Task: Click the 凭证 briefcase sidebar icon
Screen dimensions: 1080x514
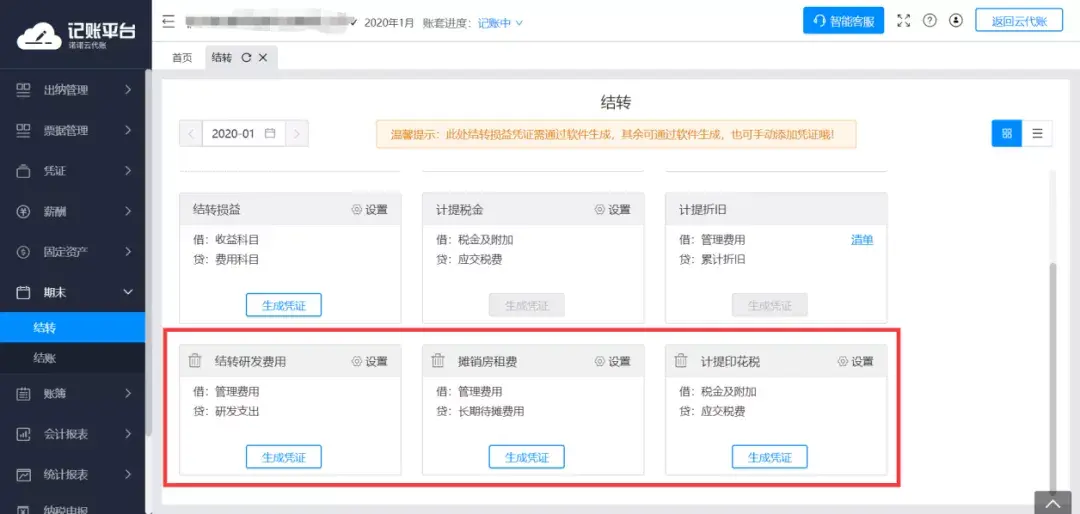Action: pyautogui.click(x=23, y=171)
